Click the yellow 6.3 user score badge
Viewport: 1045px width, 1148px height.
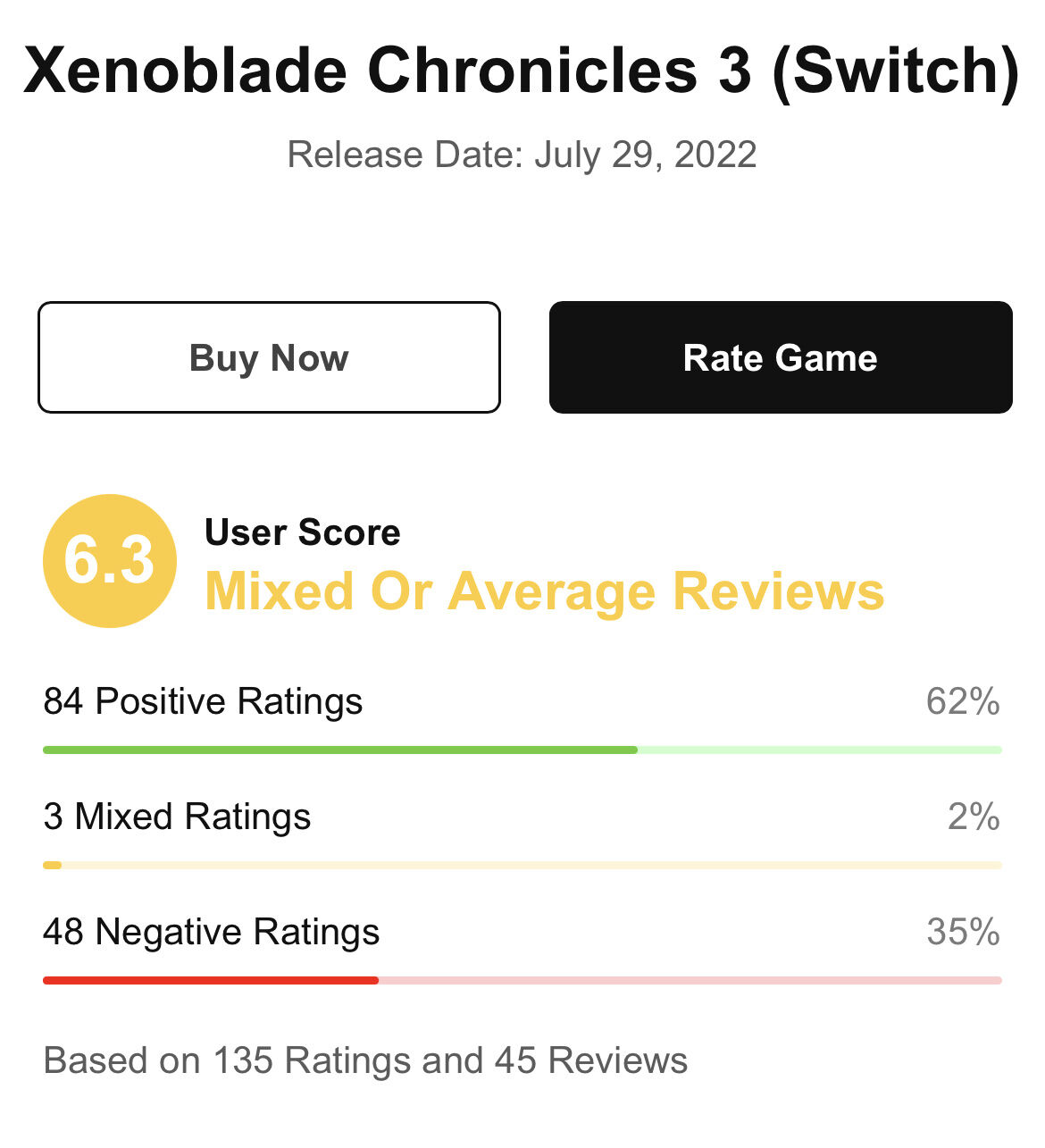coord(110,561)
